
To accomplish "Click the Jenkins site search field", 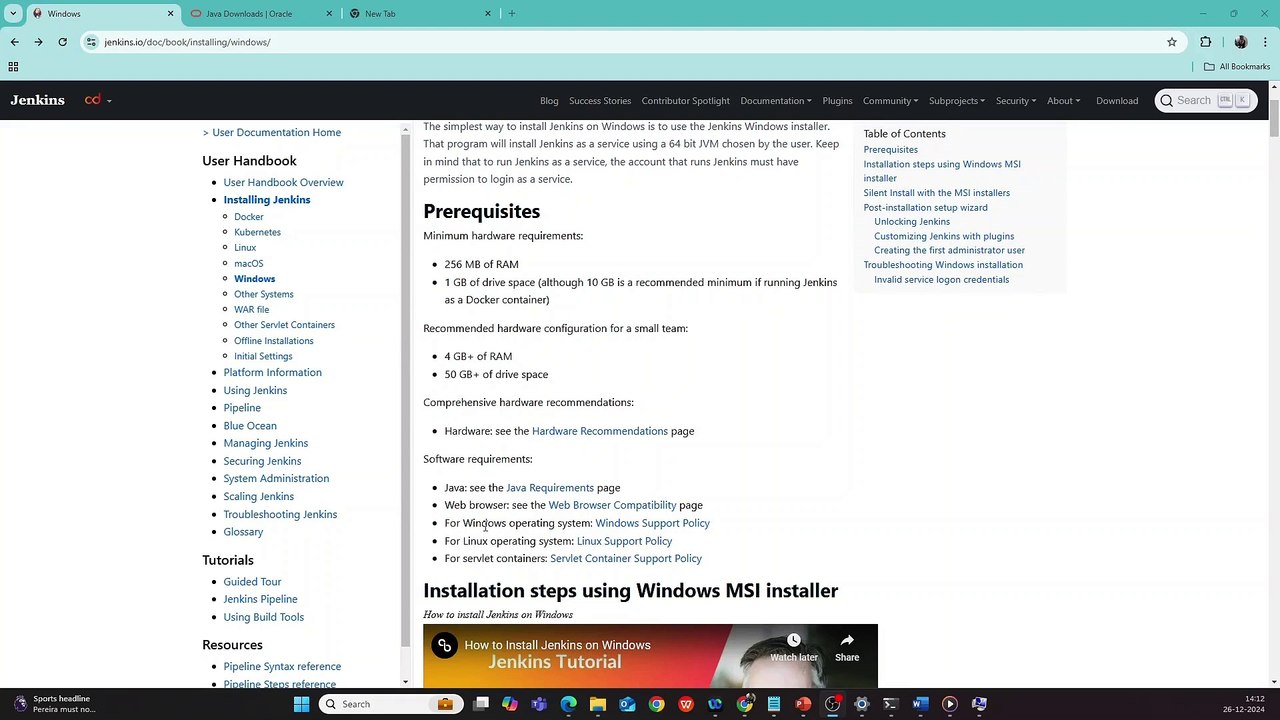I will (x=1206, y=100).
